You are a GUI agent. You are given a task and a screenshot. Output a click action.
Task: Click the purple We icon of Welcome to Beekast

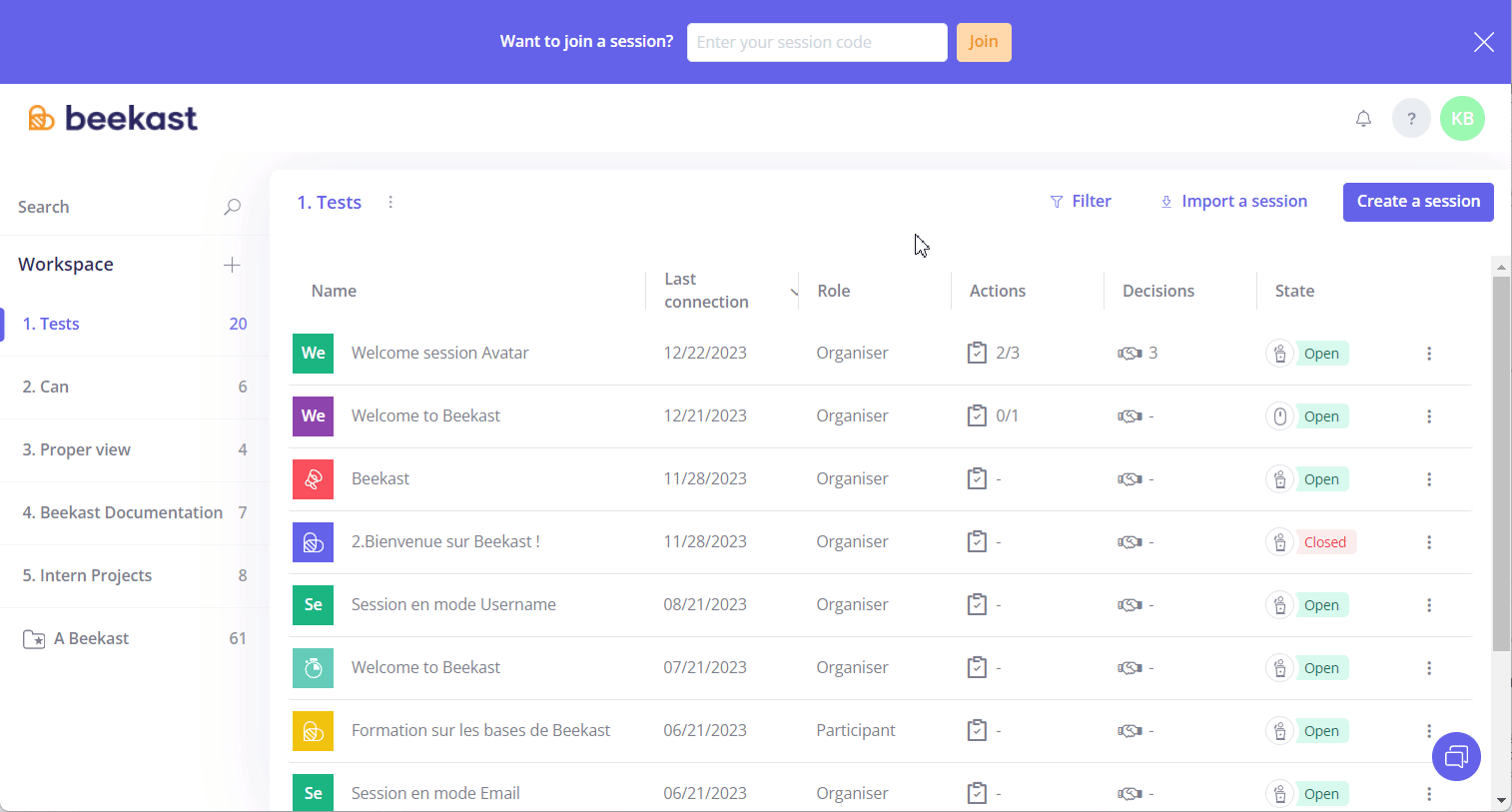[313, 415]
